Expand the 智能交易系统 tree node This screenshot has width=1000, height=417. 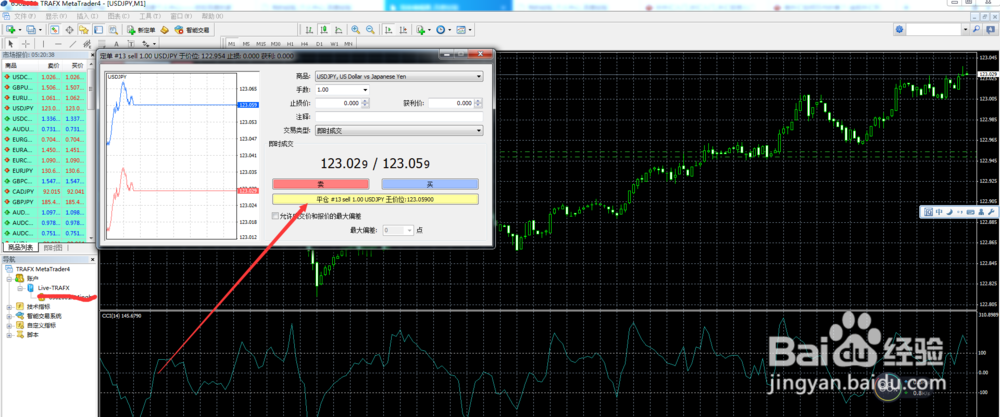[9, 316]
